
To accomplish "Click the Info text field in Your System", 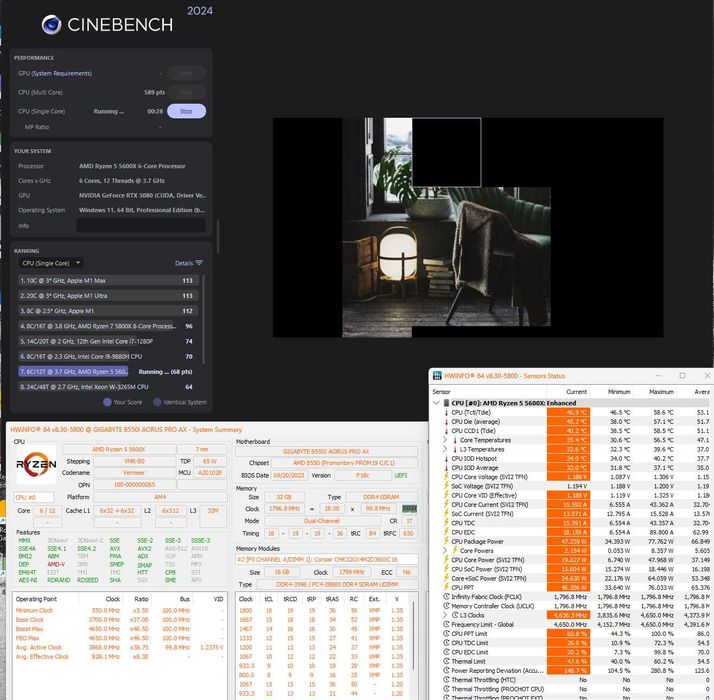I will point(141,225).
